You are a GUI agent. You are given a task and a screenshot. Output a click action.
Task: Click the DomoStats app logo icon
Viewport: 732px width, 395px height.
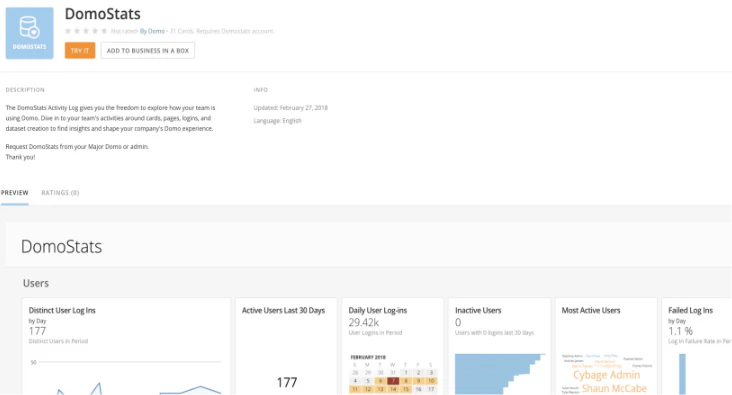pos(29,33)
